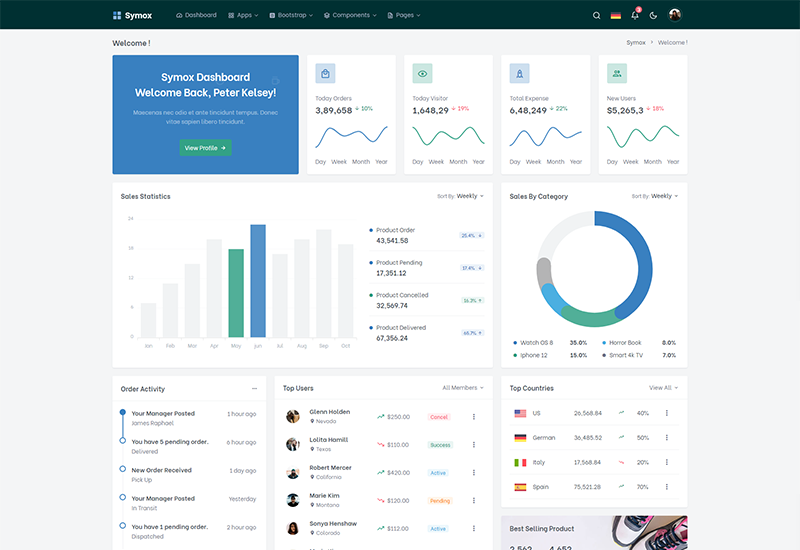Open the German flag language selector
Image resolution: width=800 pixels, height=550 pixels.
[616, 15]
